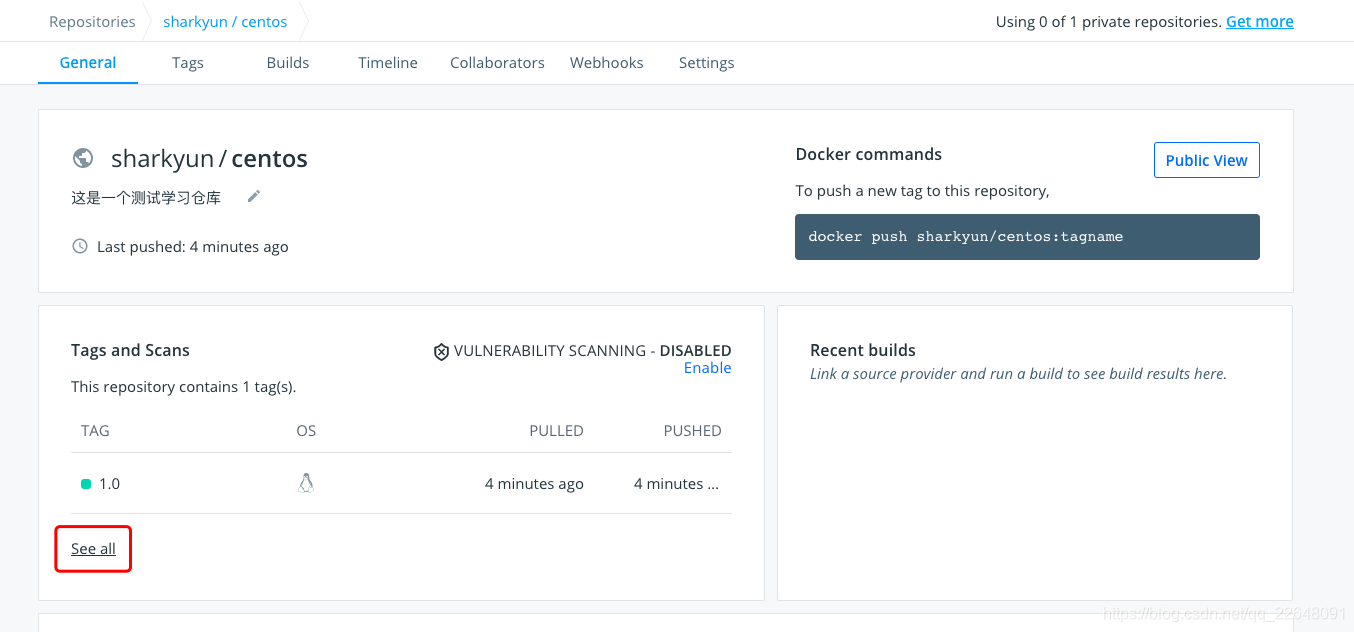Click the globe public repository icon

pos(83,158)
